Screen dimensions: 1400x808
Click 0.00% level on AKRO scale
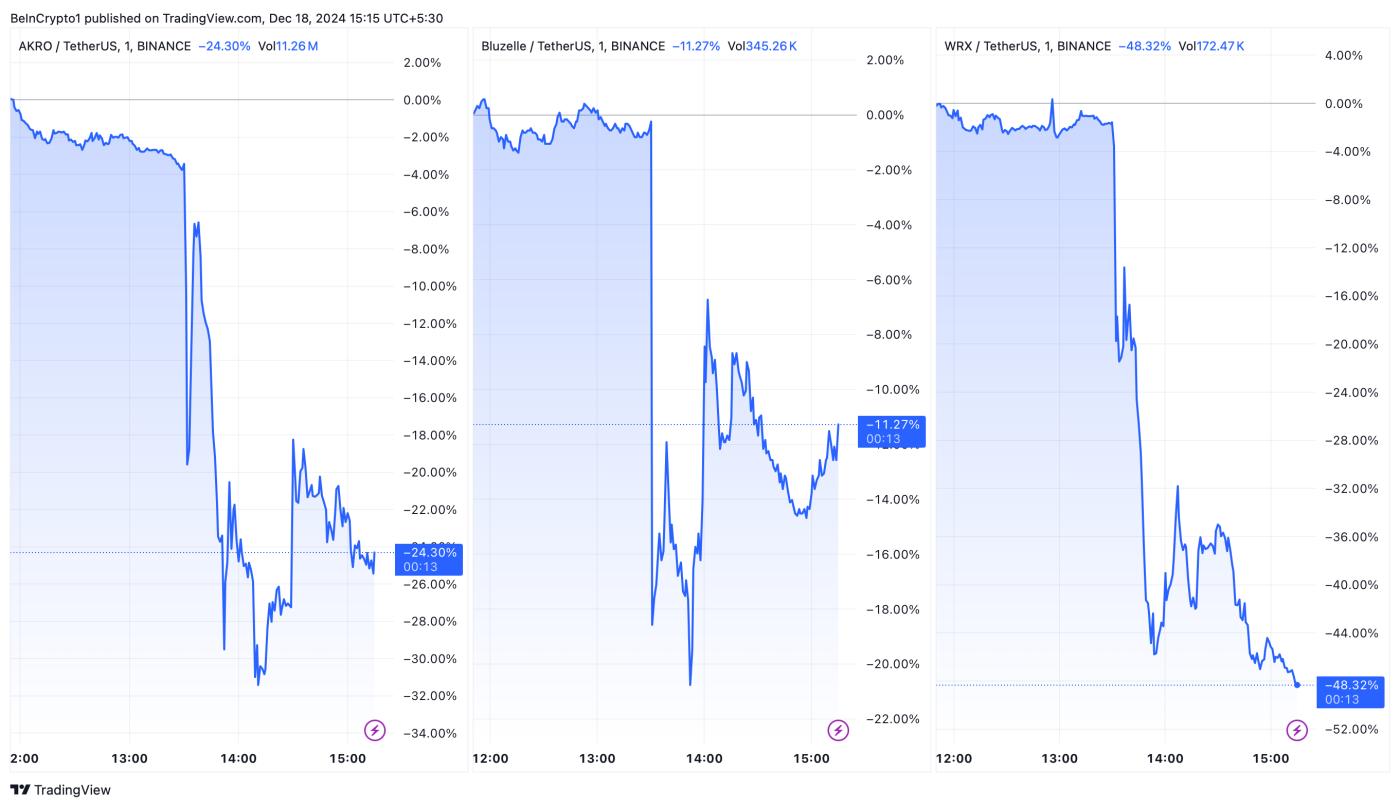coord(421,100)
